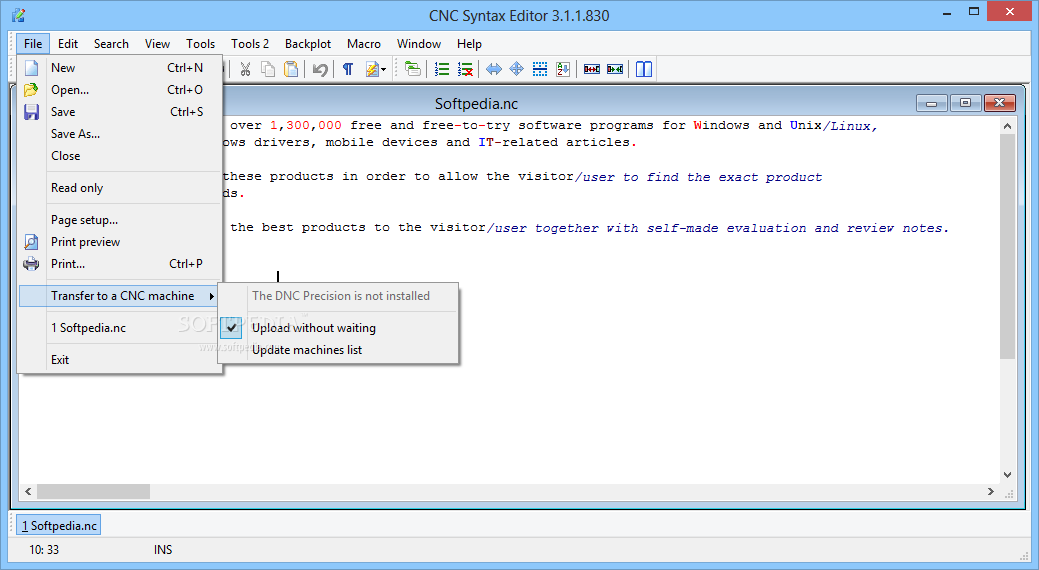Toggle Read only in File menu
The image size is (1039, 570).
(x=77, y=188)
